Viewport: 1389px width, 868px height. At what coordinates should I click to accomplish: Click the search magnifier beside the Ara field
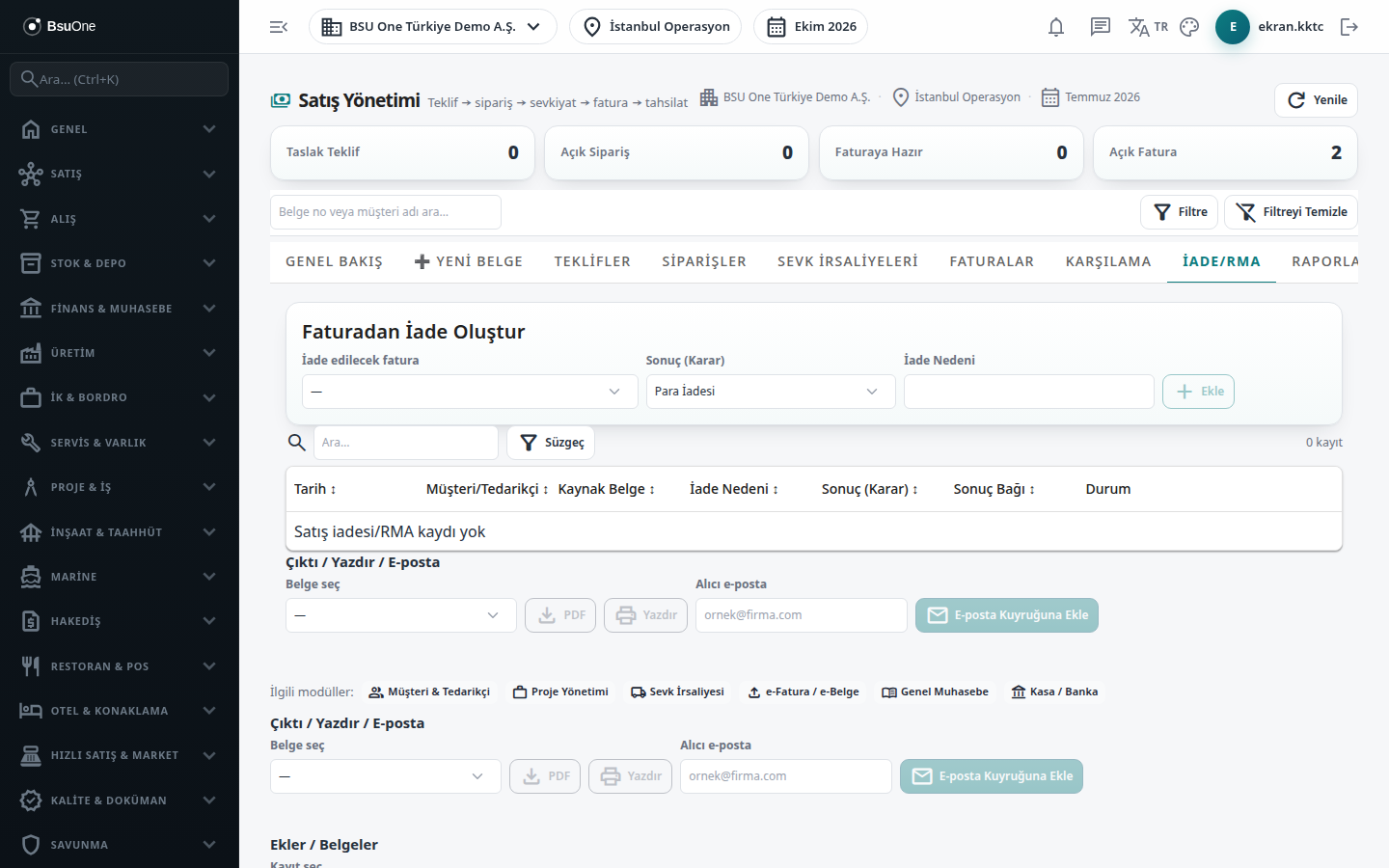[297, 443]
